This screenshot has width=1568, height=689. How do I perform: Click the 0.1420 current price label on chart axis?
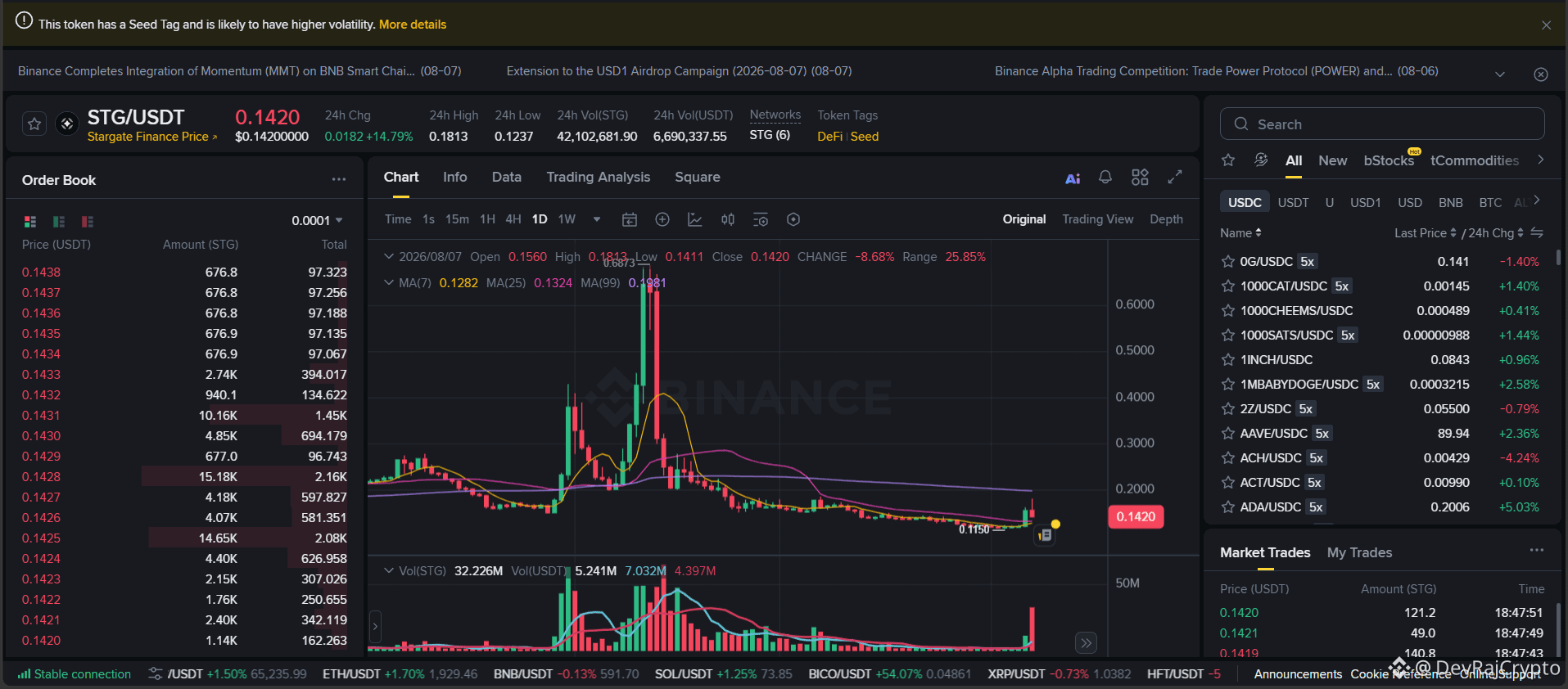[1136, 517]
